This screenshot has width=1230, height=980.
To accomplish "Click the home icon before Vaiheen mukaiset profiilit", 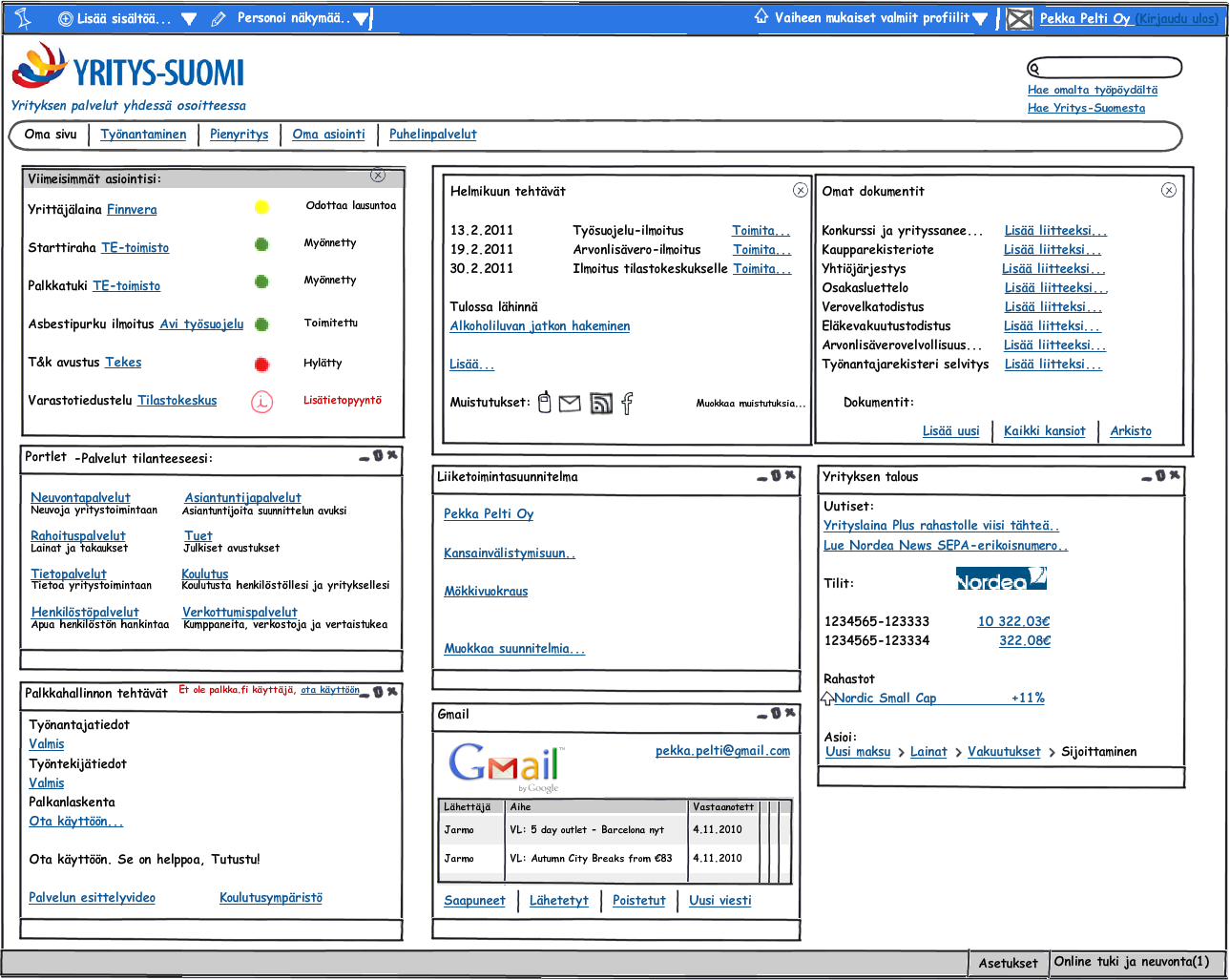I will (761, 16).
